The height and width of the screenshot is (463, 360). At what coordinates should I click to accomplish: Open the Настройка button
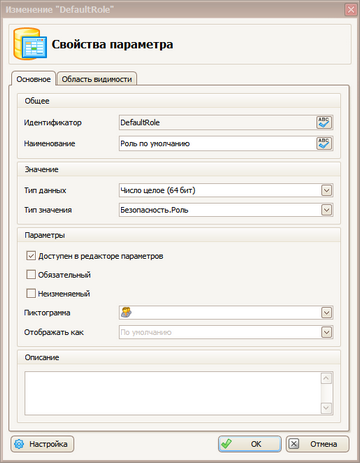[x=42, y=444]
